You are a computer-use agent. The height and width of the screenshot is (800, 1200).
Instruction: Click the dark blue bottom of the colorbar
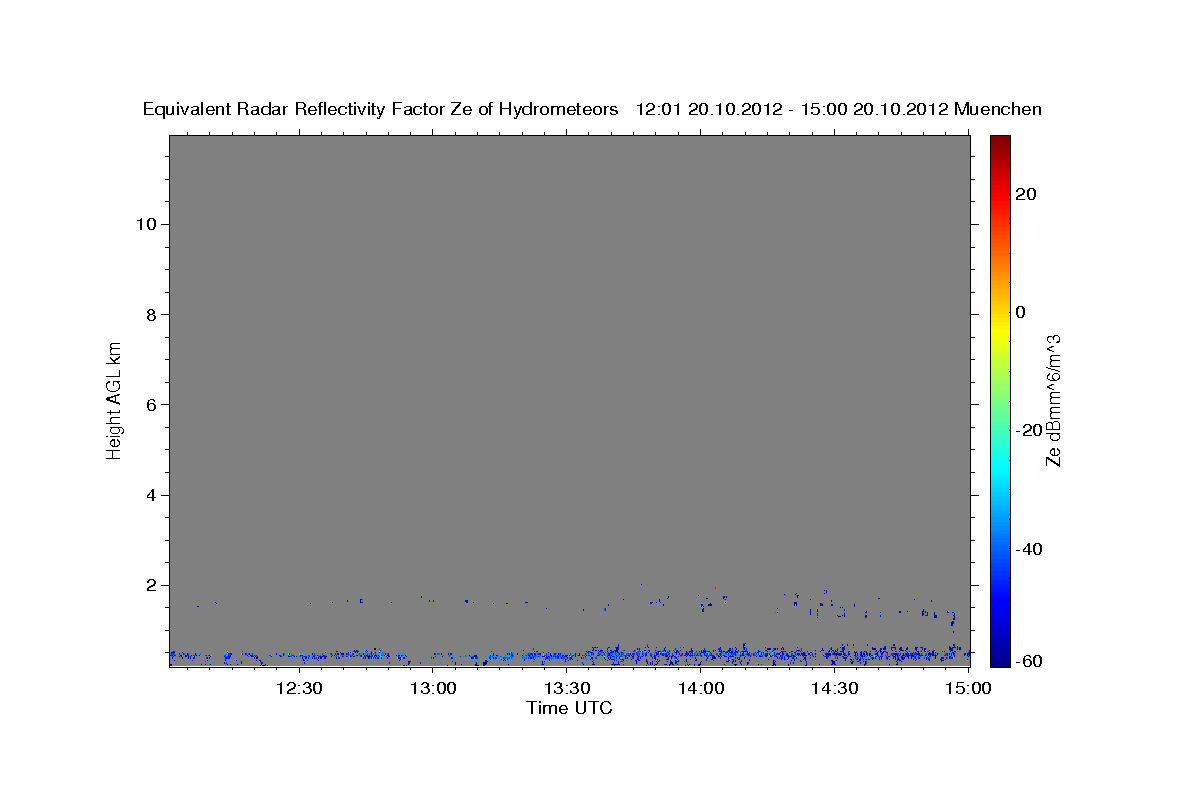[x=1000, y=655]
